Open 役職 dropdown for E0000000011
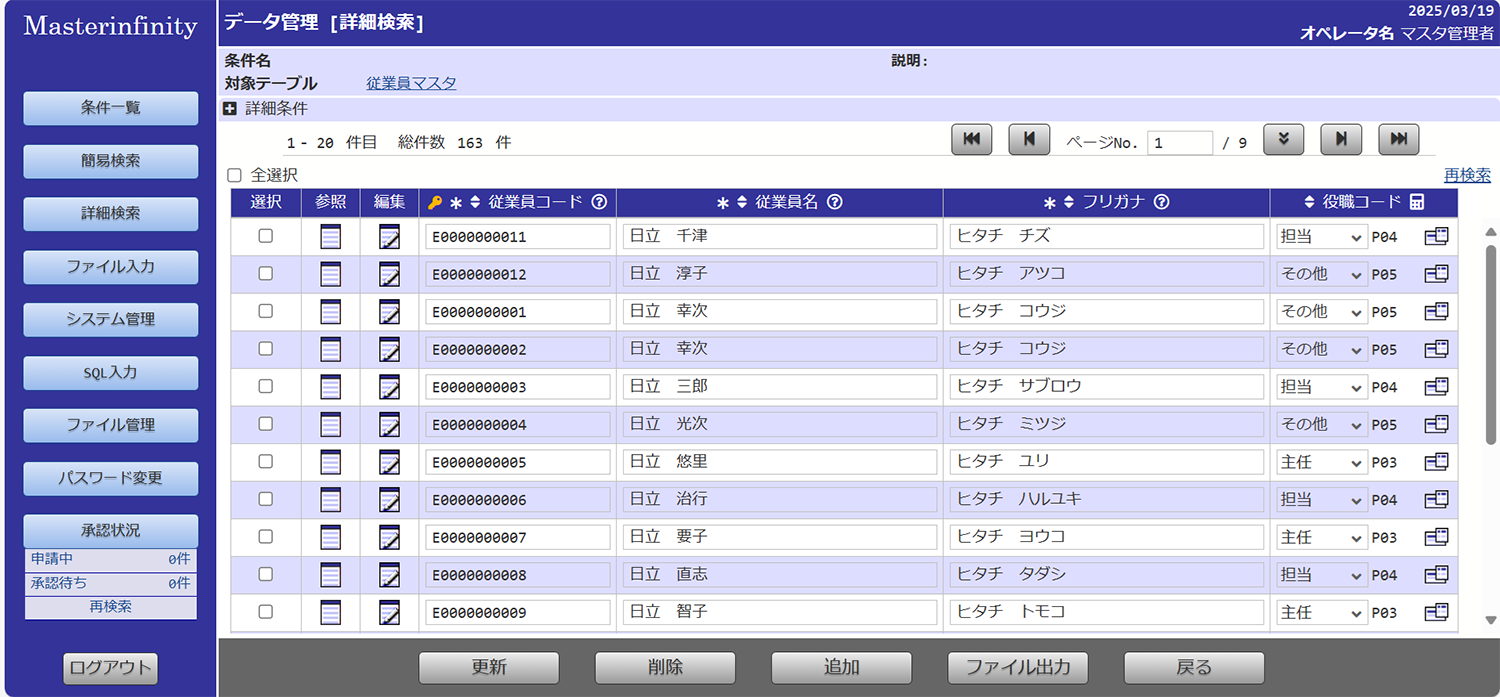The width and height of the screenshot is (1500, 697). pos(1321,237)
